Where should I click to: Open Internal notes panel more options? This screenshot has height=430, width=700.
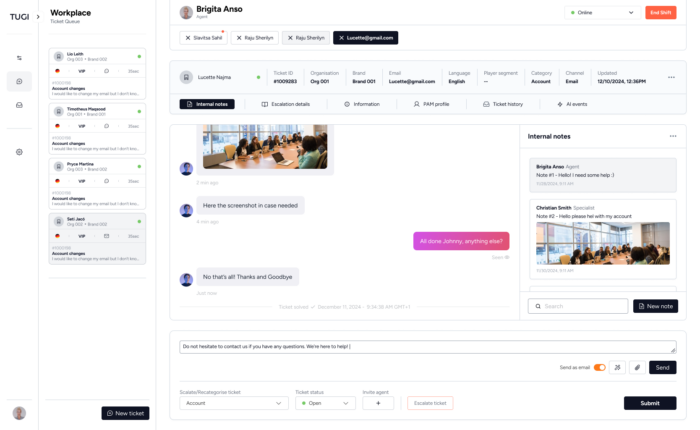pyautogui.click(x=672, y=136)
